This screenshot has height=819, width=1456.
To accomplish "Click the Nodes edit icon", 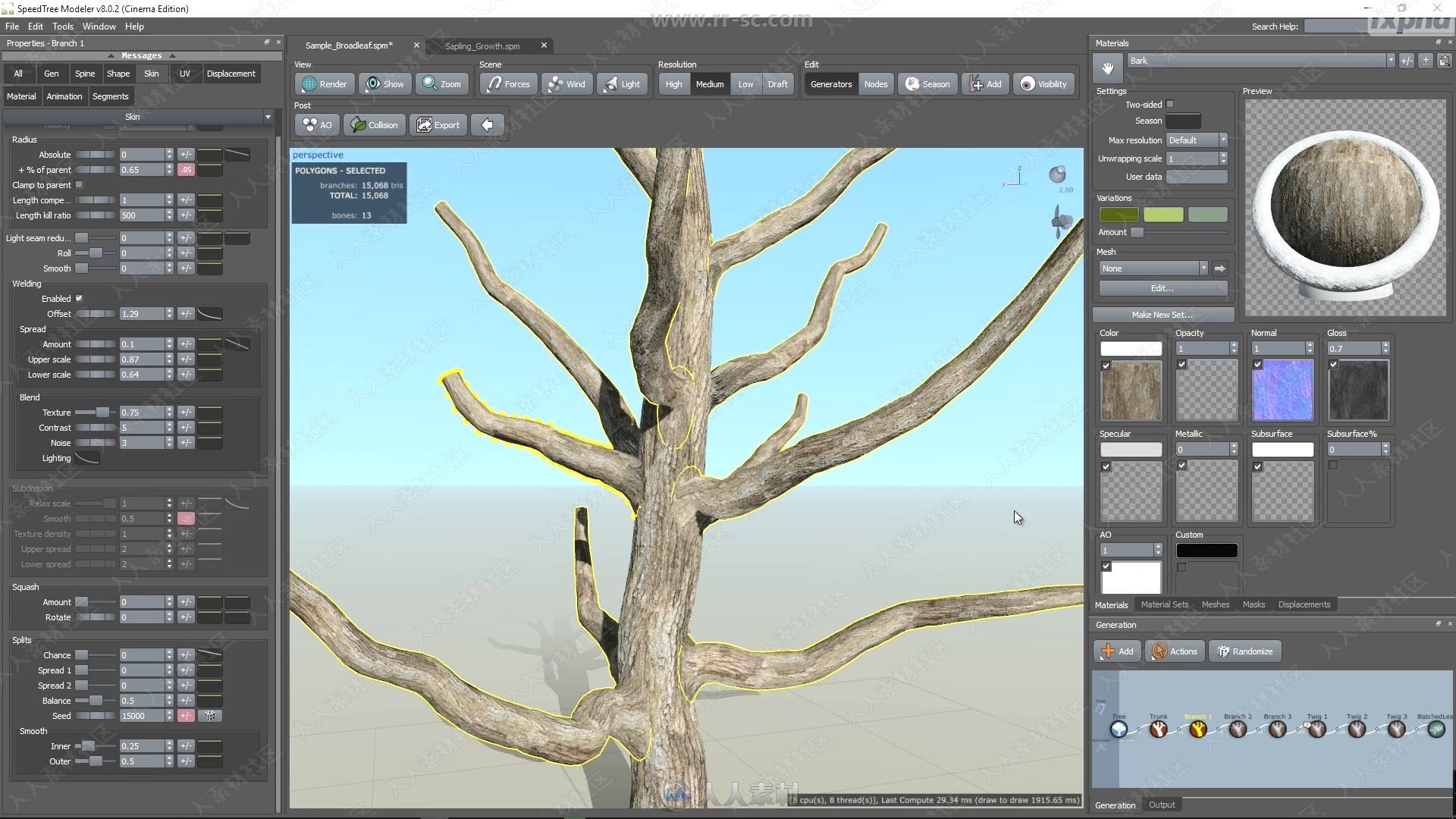I will click(875, 84).
